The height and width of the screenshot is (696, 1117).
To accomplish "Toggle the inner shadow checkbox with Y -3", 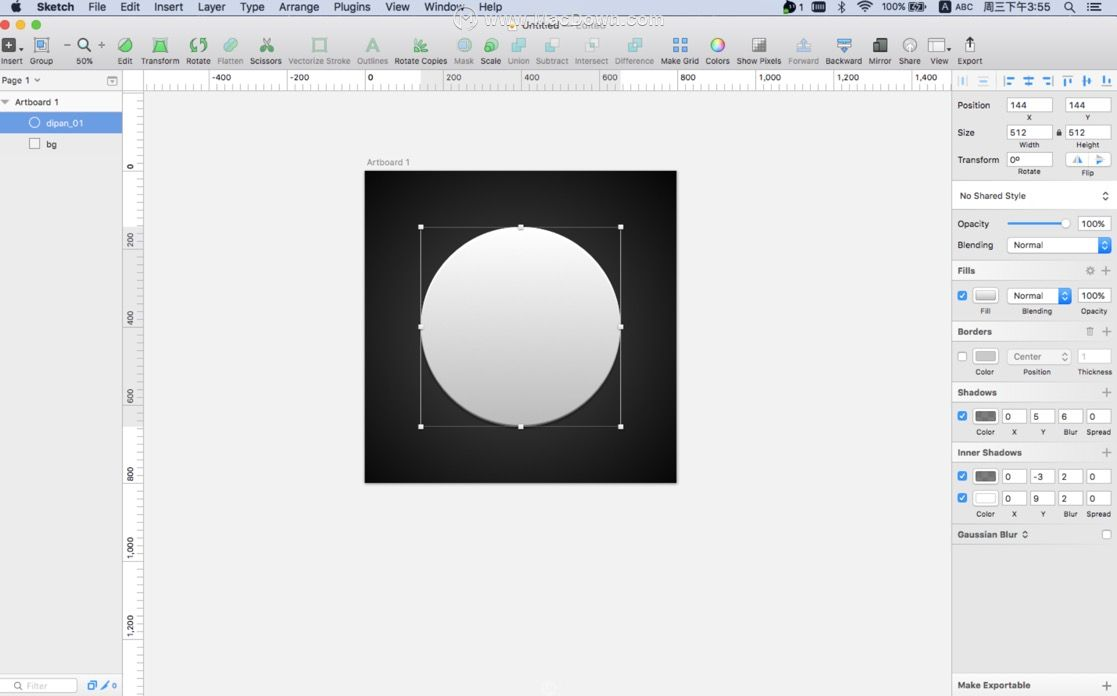I will [x=962, y=476].
